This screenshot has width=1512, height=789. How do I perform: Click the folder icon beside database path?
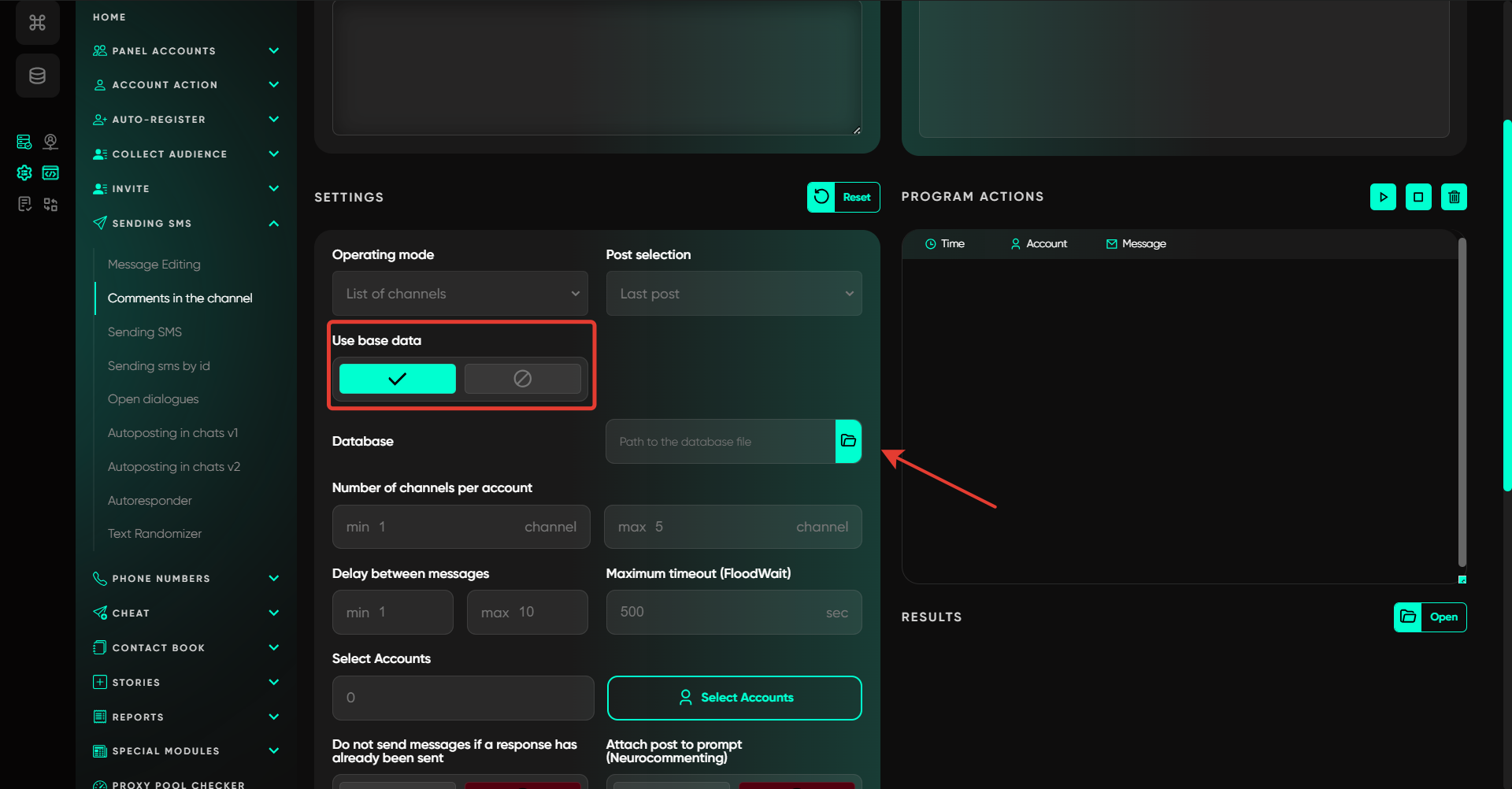(x=848, y=441)
